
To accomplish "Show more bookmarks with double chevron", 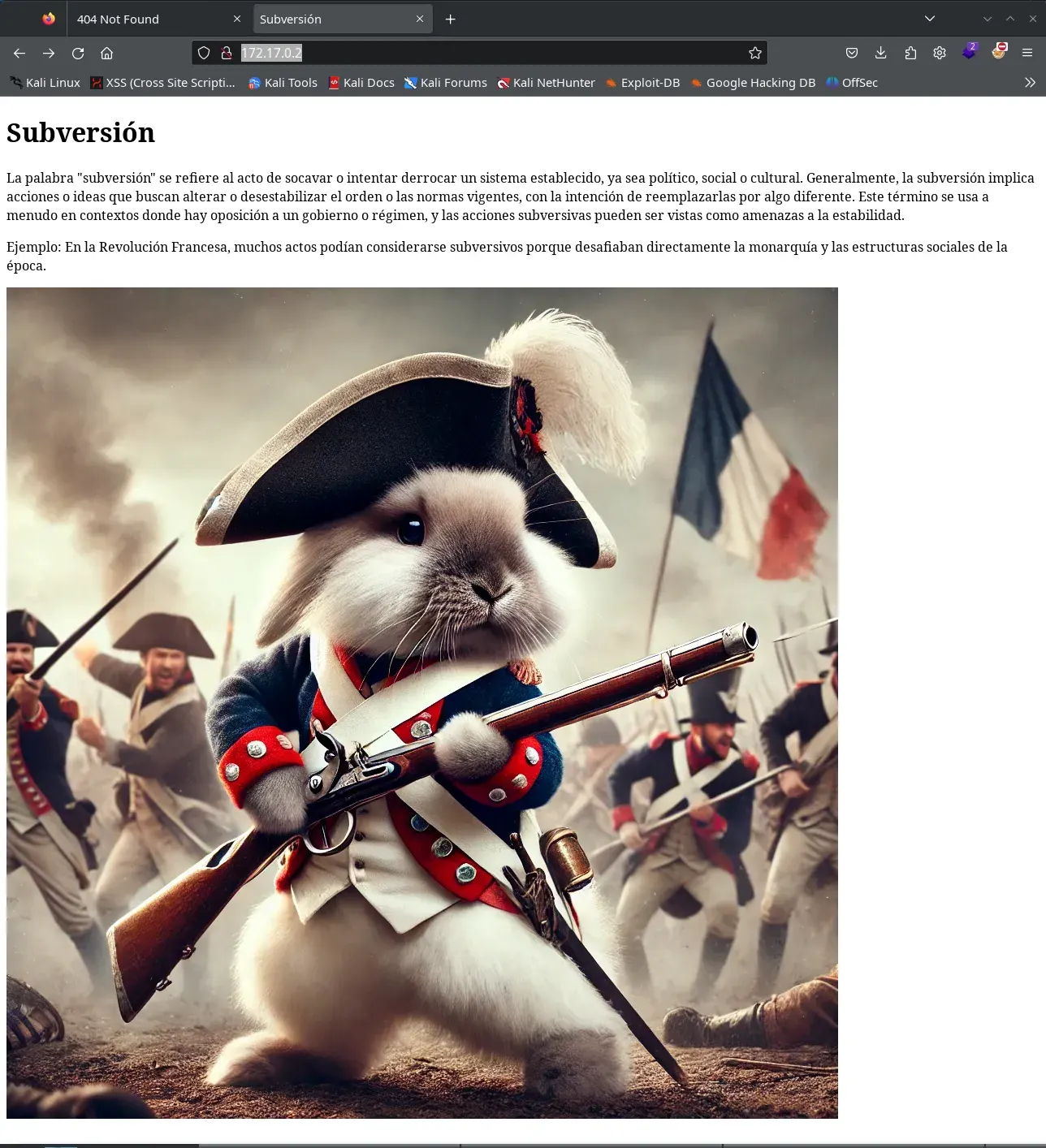I will coord(1030,83).
